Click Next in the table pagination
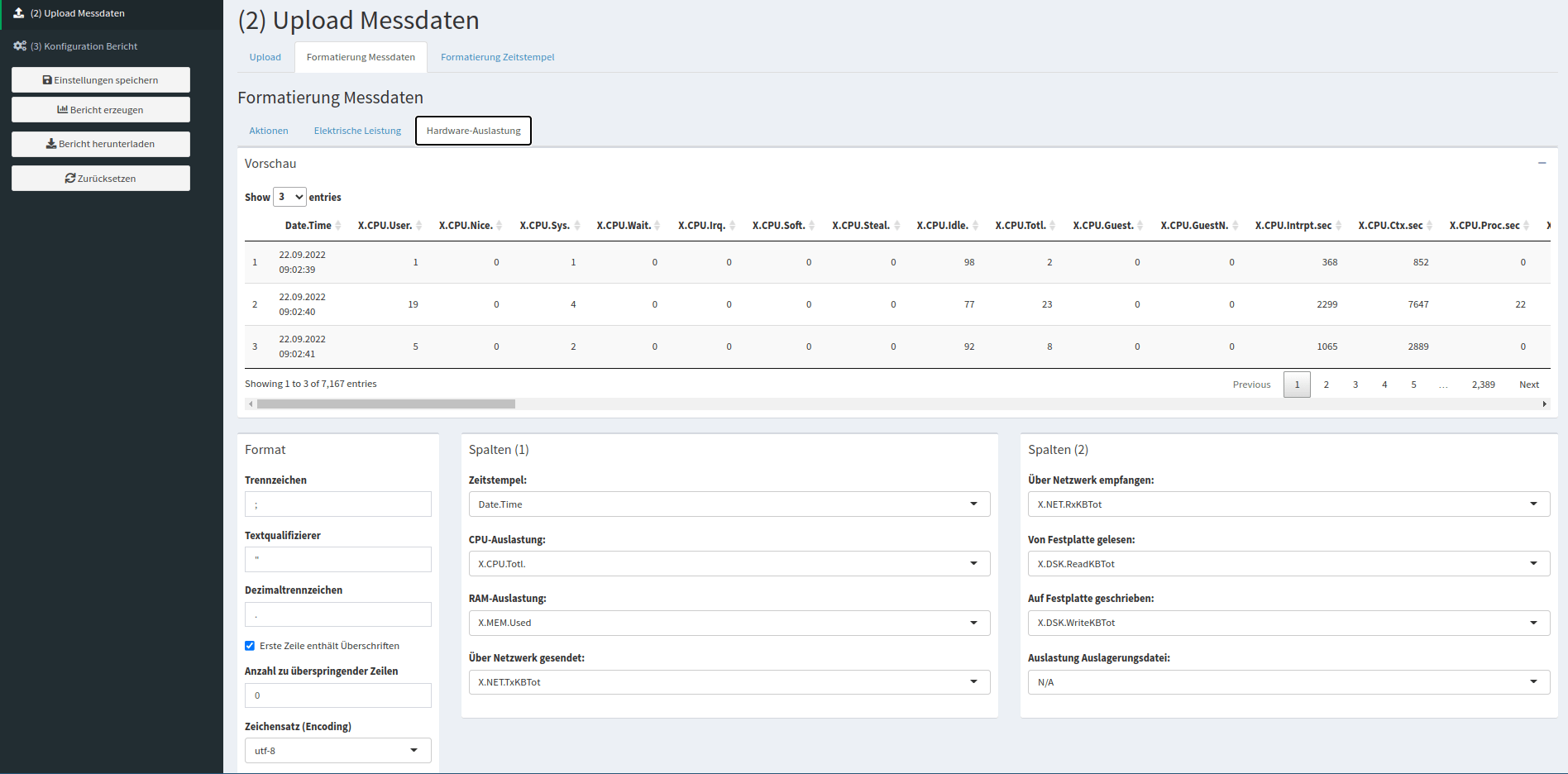This screenshot has height=774, width=1568. pyautogui.click(x=1528, y=384)
